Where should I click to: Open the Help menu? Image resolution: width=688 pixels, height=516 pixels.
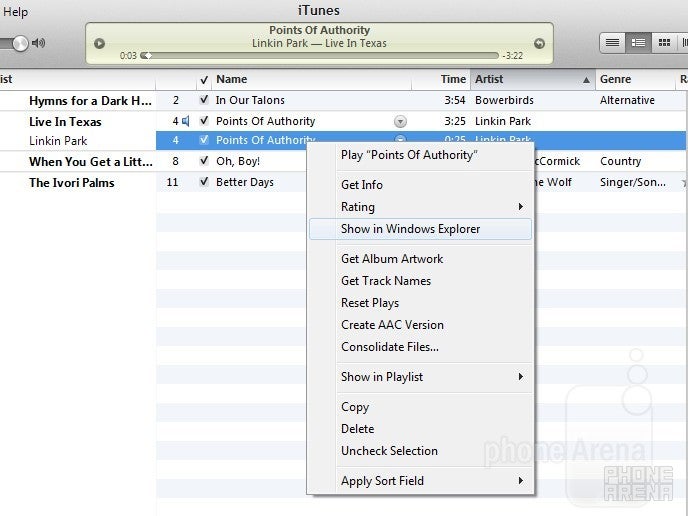click(x=15, y=12)
